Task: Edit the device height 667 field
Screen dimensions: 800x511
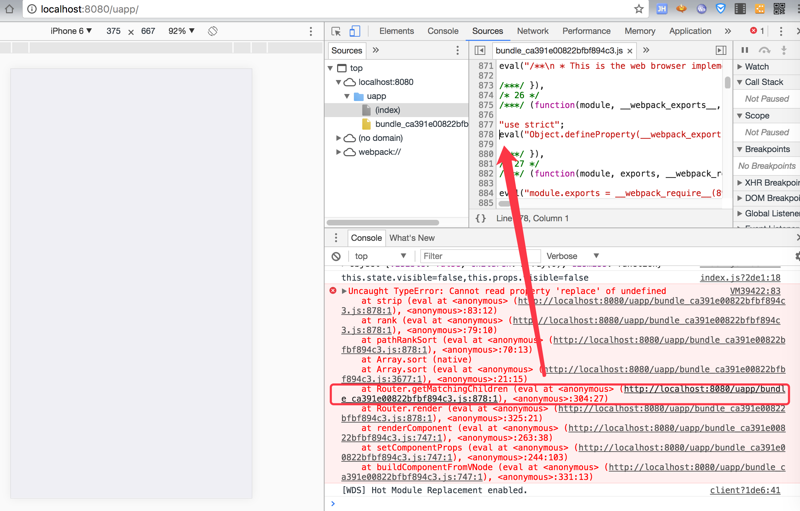Action: (x=148, y=31)
